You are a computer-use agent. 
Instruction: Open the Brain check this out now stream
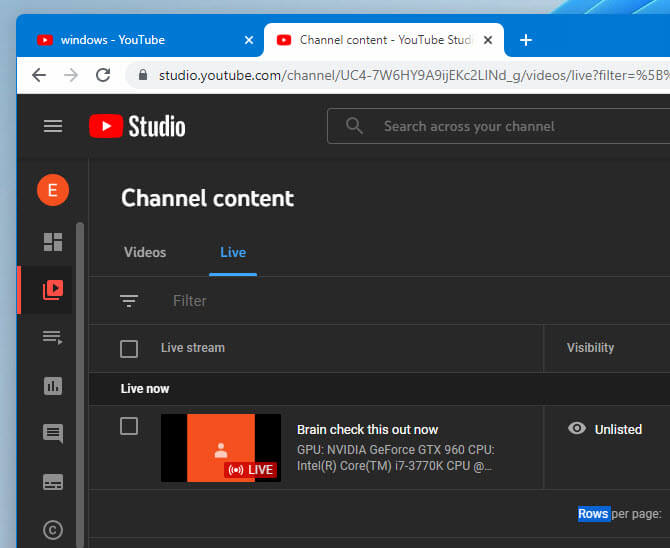point(367,430)
